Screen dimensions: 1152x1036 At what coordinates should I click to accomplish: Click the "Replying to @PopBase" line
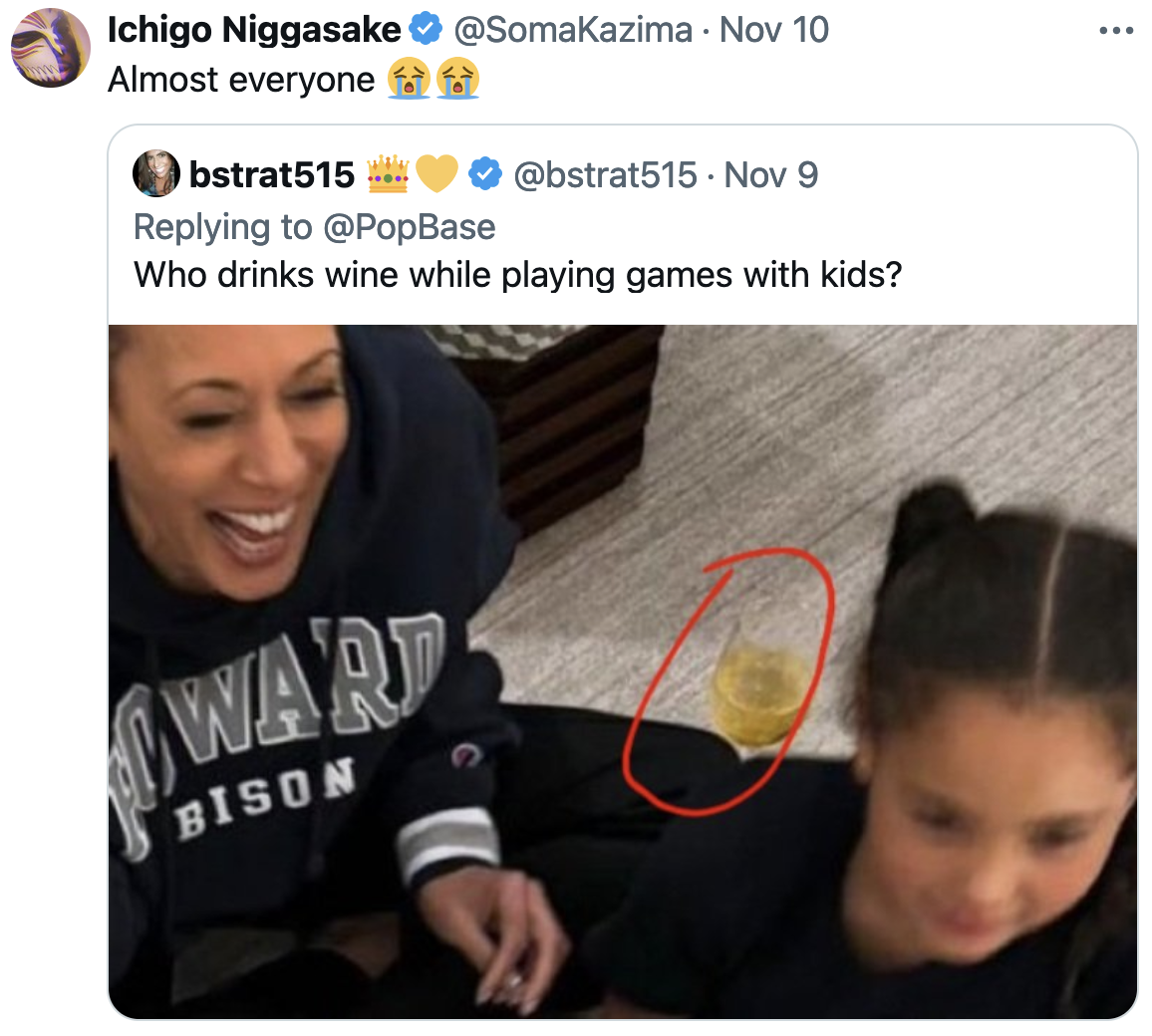pos(315,227)
